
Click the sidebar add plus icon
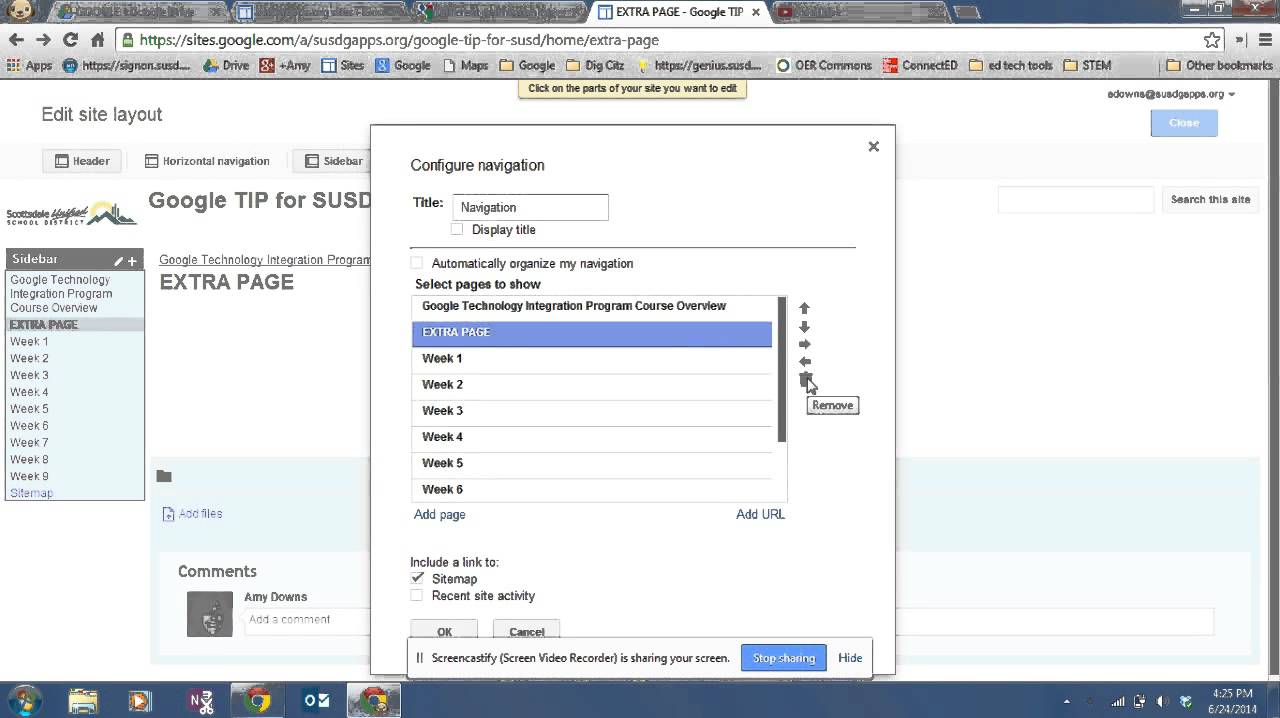(x=131, y=260)
